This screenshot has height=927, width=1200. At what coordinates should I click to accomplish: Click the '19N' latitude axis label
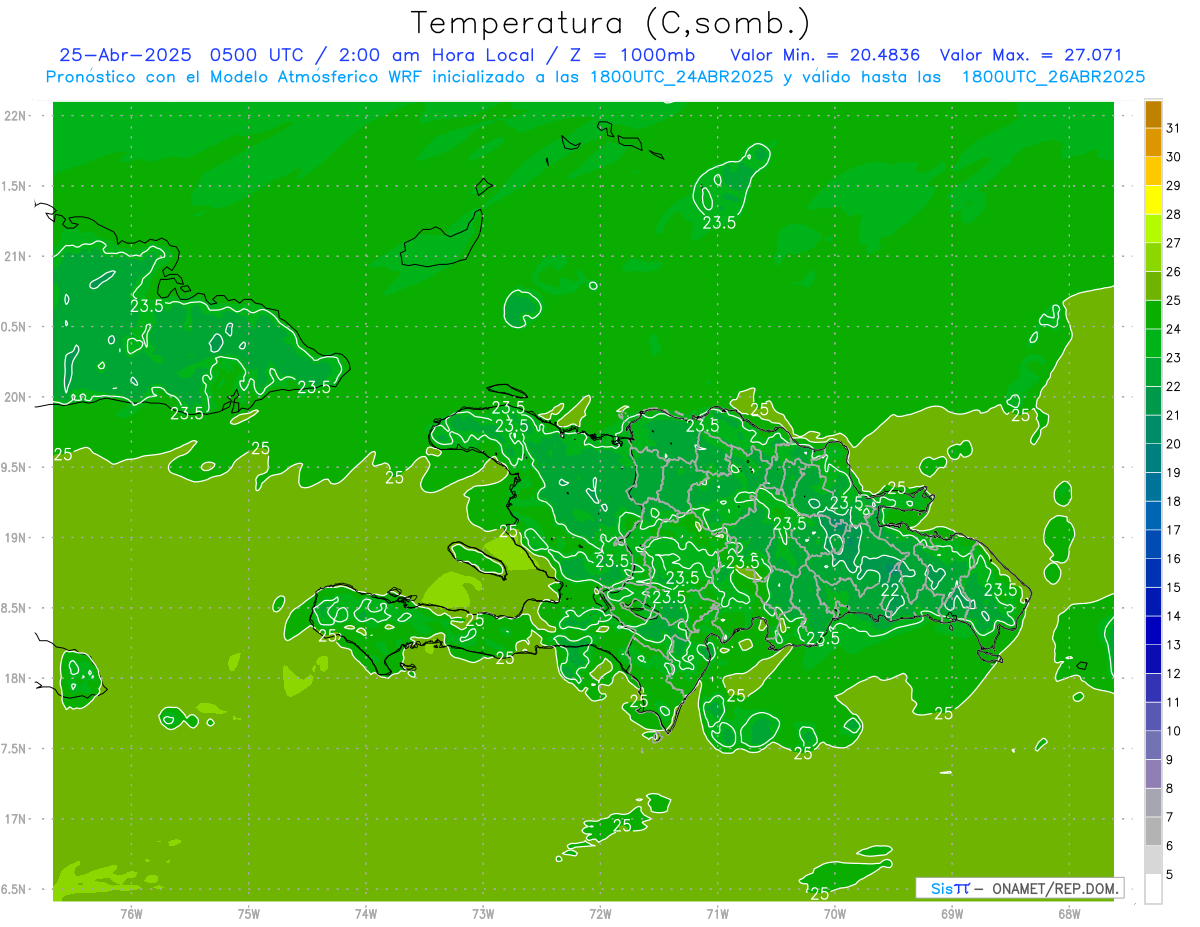pyautogui.click(x=15, y=538)
